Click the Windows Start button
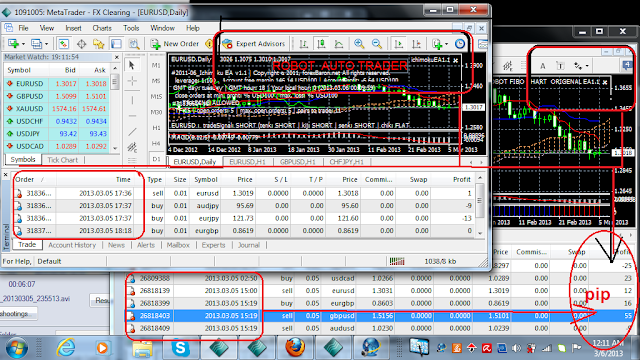Viewport: 640px width, 360px height. (16, 348)
